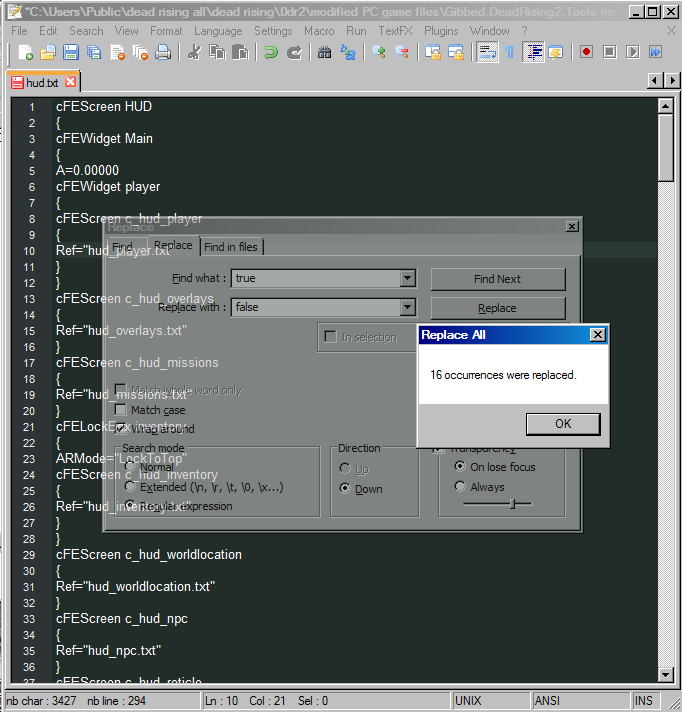Click the Replace button

(x=498, y=308)
